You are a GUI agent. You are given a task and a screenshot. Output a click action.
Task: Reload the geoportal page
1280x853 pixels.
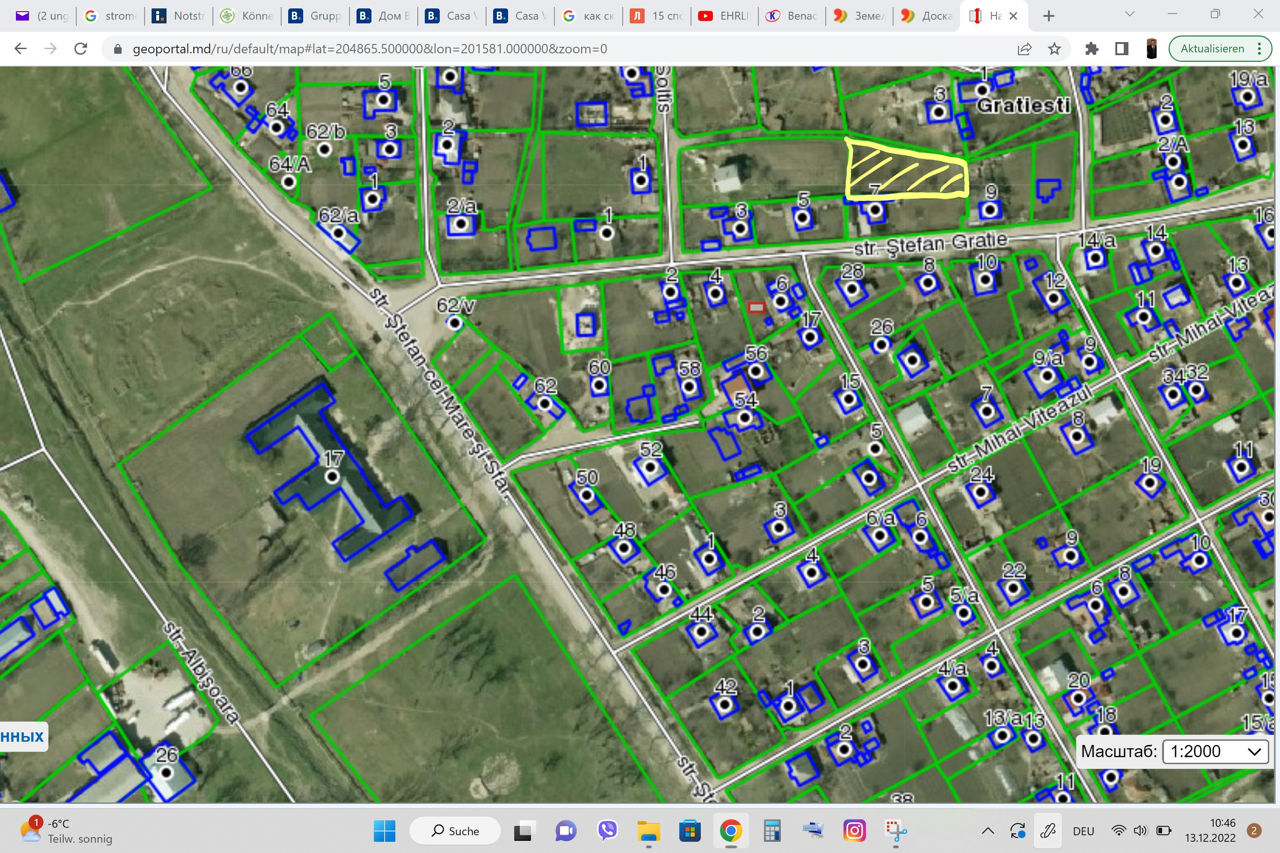(81, 49)
